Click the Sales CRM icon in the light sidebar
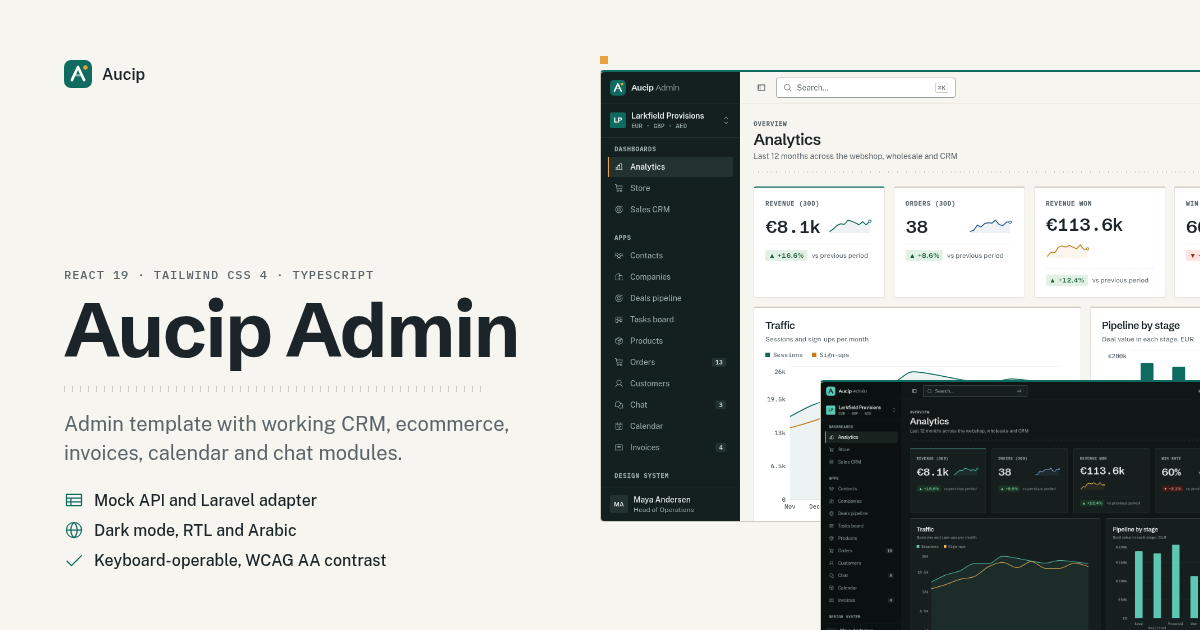Image resolution: width=1200 pixels, height=630 pixels. coord(619,209)
